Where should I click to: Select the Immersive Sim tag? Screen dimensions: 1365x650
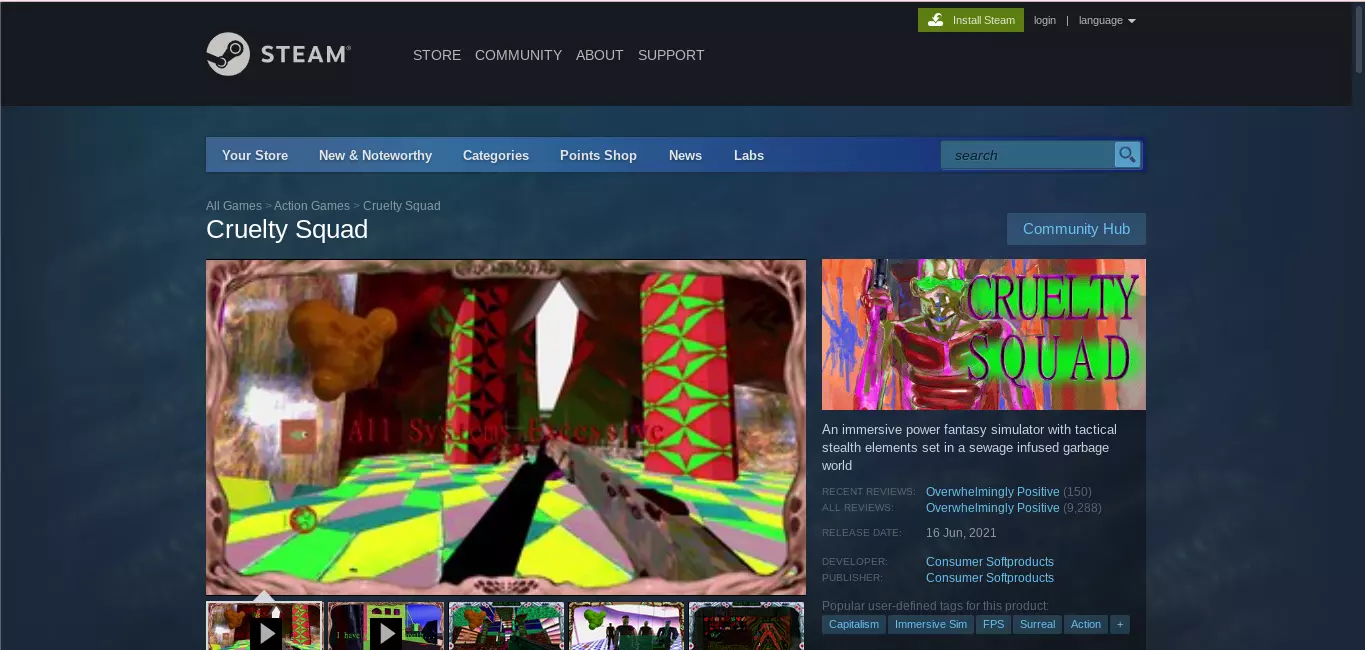pos(931,624)
